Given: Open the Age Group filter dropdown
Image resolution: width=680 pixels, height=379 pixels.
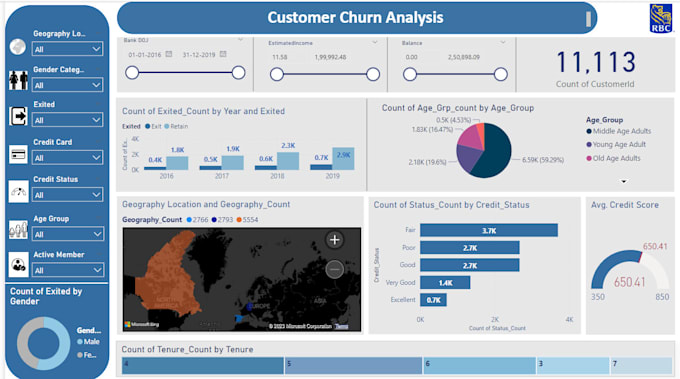Looking at the screenshot, I should click(x=67, y=234).
